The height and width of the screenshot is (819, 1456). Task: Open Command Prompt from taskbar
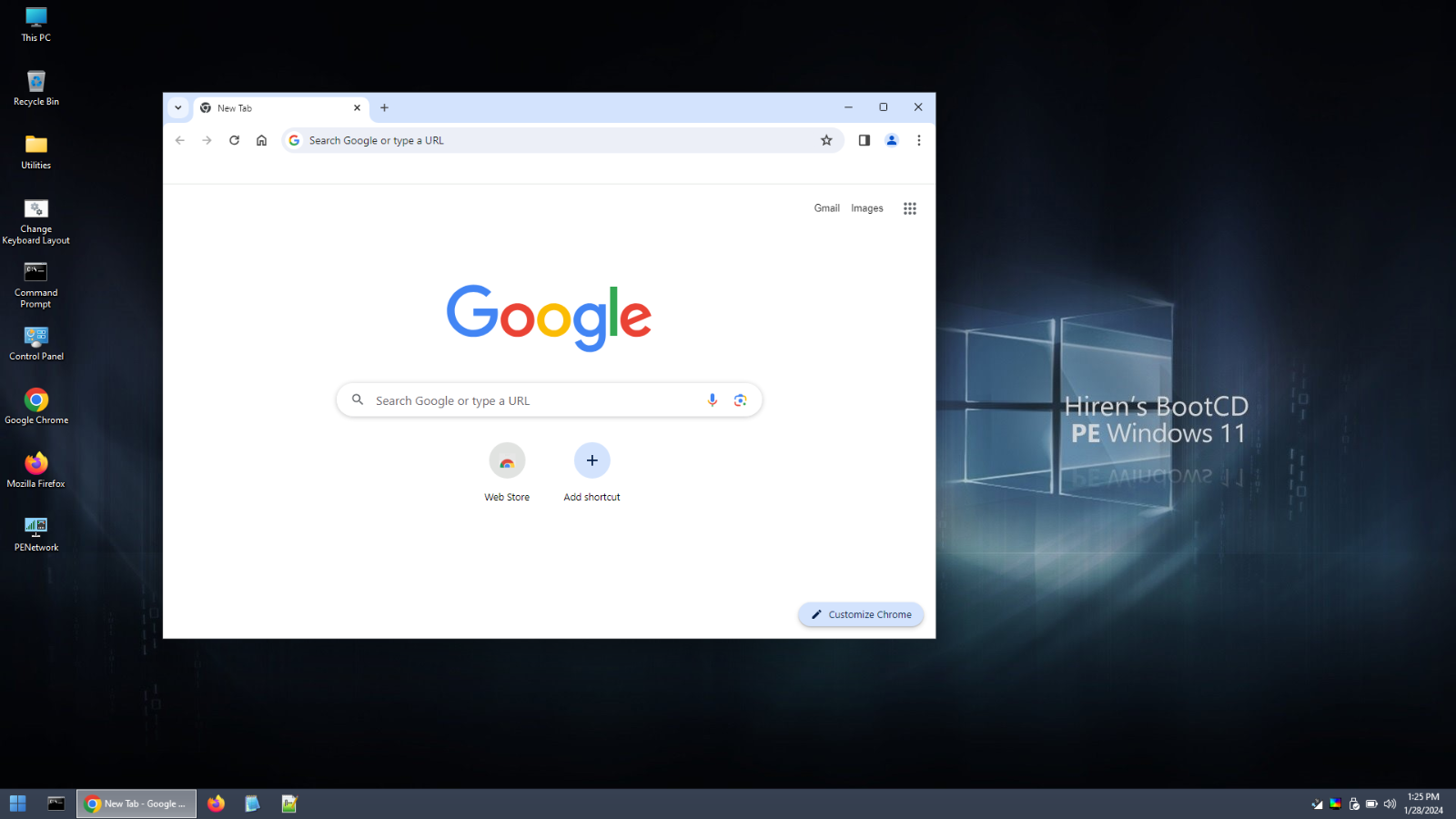click(56, 804)
